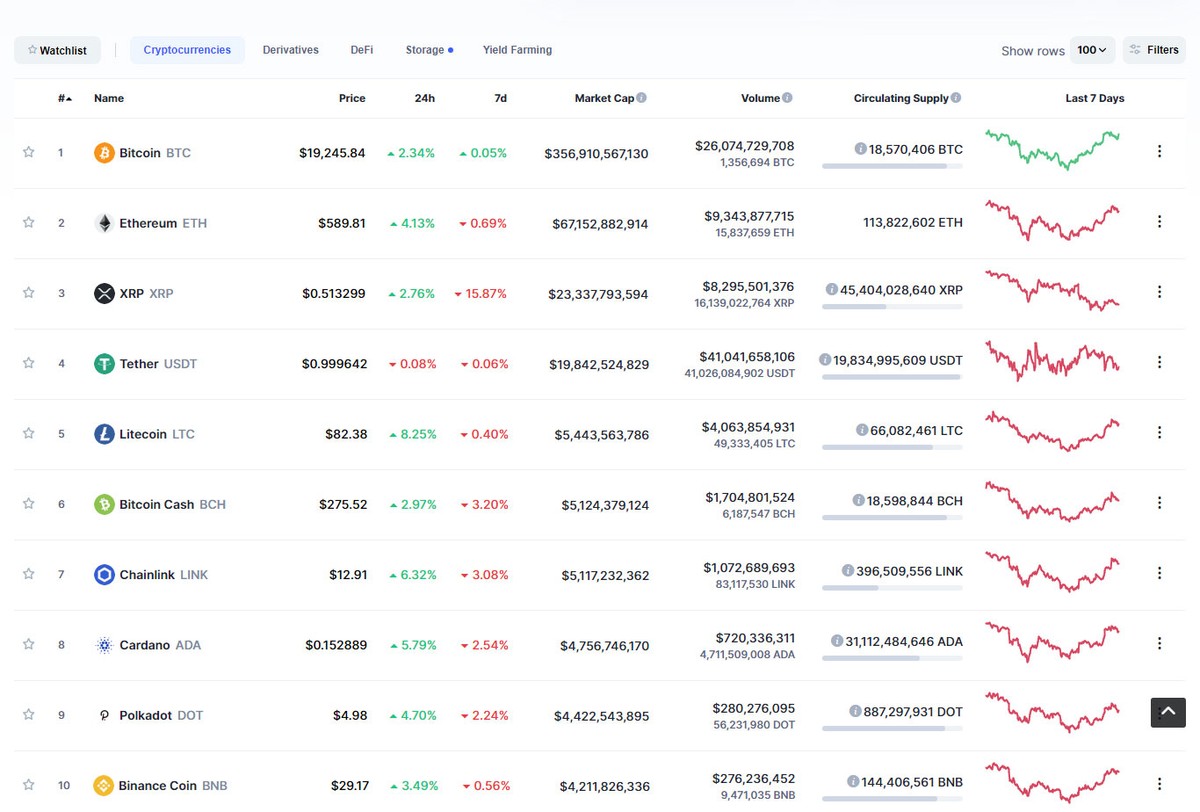This screenshot has width=1200, height=812.
Task: Click the scroll-to-top arrow button
Action: [x=1167, y=712]
